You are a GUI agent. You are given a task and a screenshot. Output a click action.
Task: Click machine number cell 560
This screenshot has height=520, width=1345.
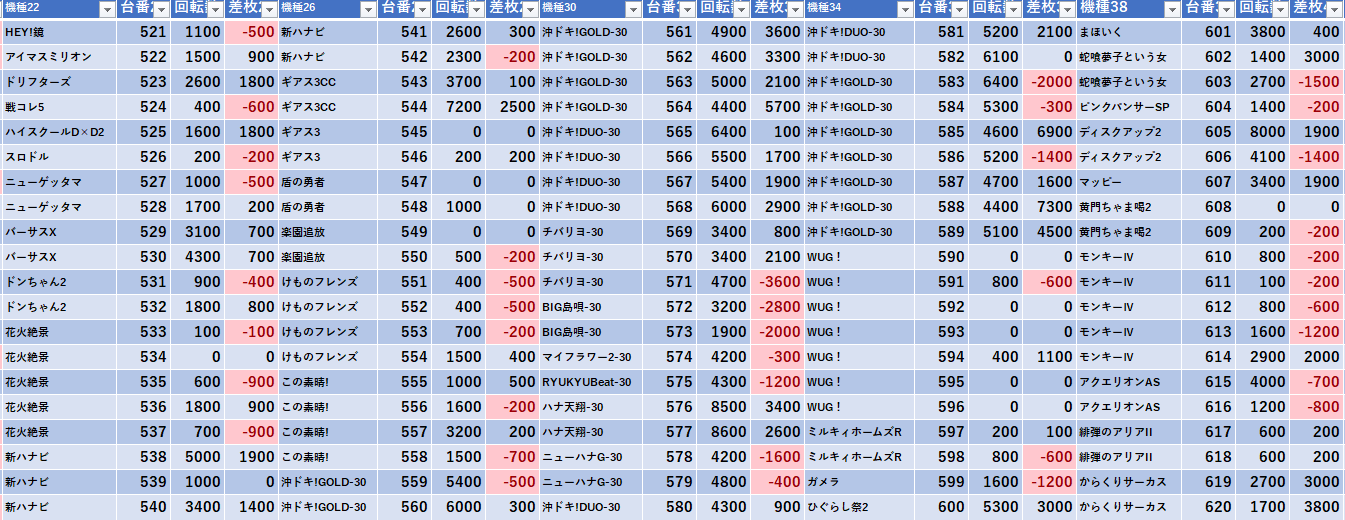(x=407, y=507)
